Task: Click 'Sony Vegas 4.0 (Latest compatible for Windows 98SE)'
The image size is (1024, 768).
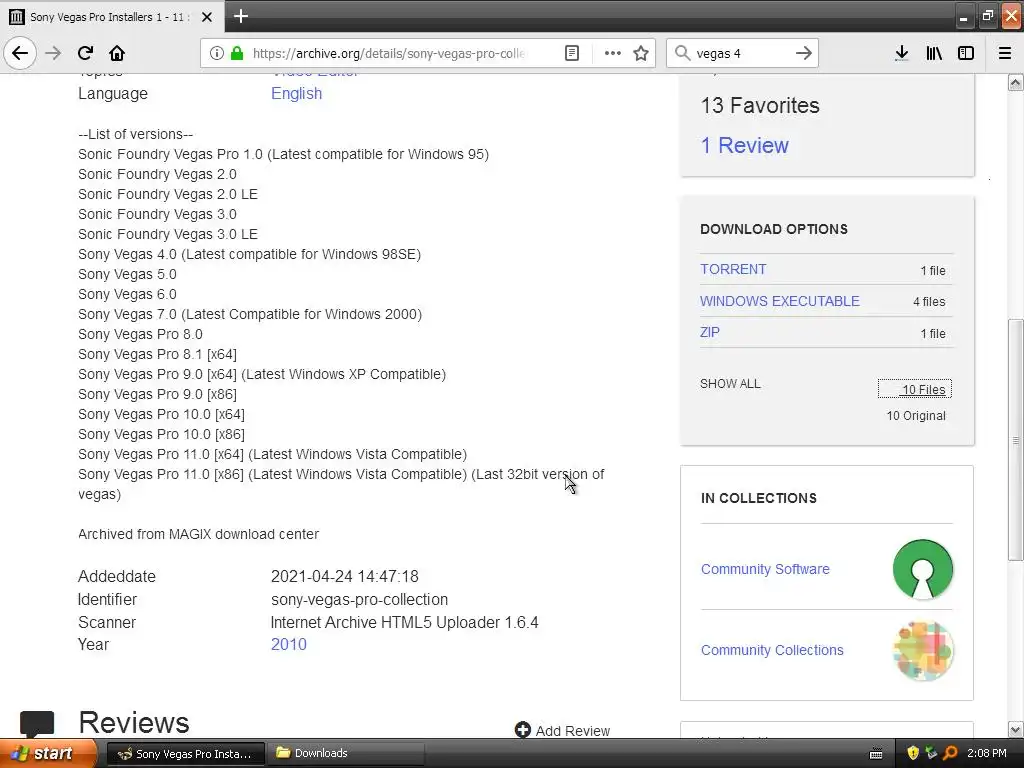Action: (249, 254)
